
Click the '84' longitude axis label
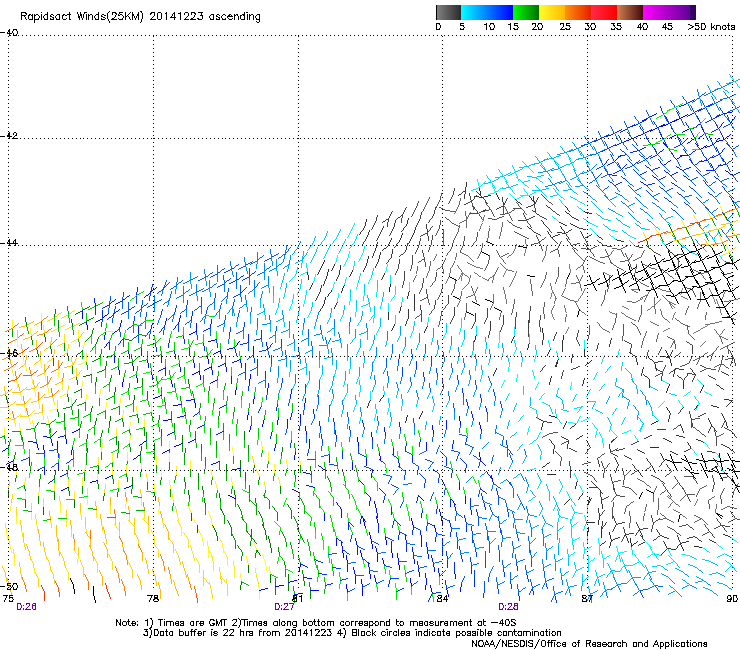(442, 599)
